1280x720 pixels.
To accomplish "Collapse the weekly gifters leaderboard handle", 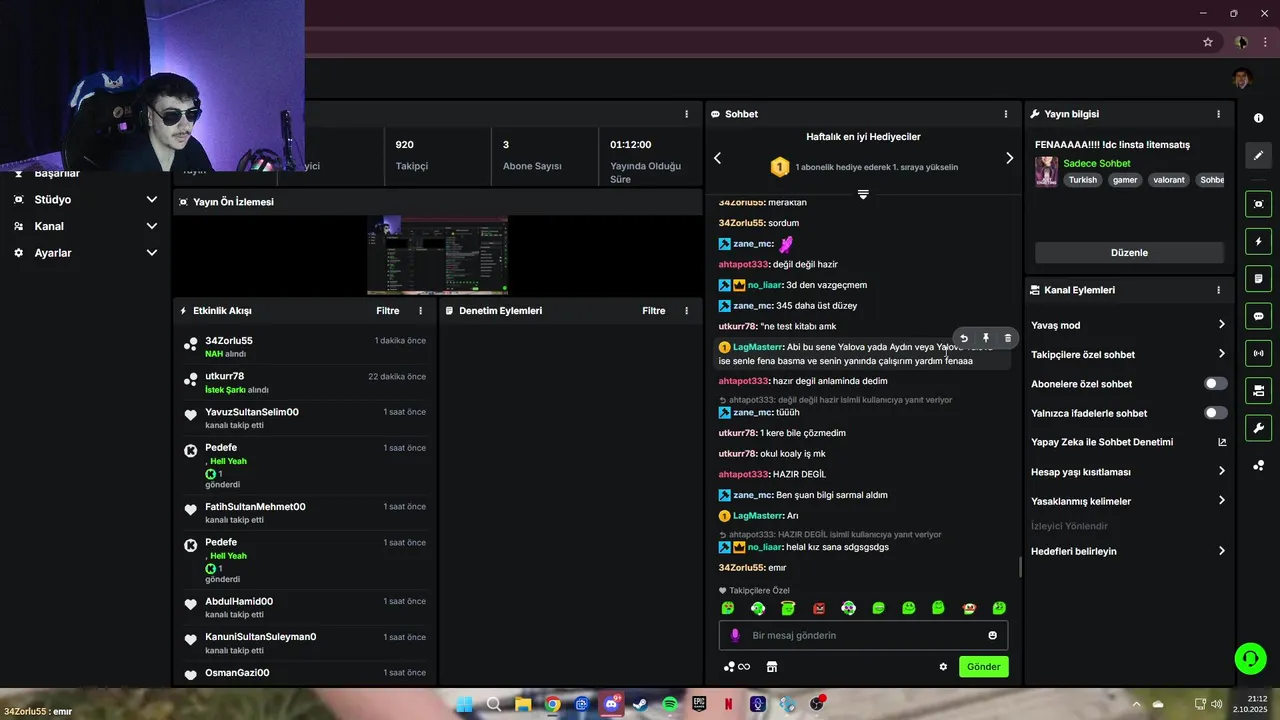I will point(863,194).
